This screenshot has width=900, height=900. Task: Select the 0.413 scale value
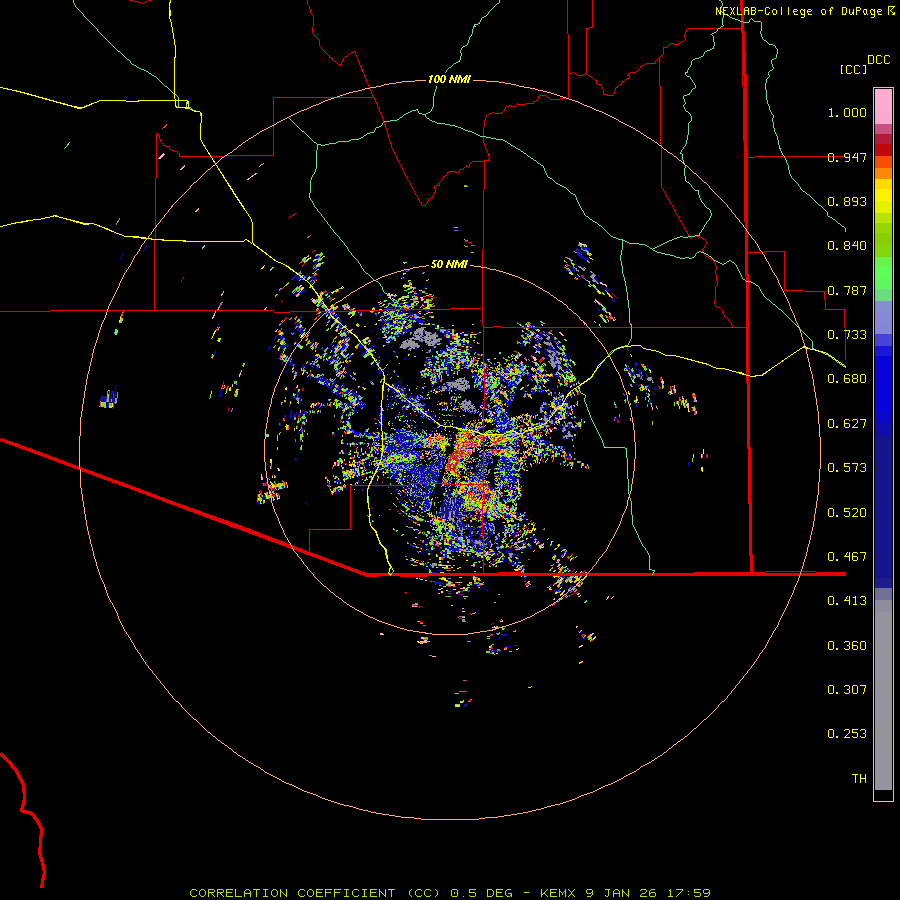[847, 601]
